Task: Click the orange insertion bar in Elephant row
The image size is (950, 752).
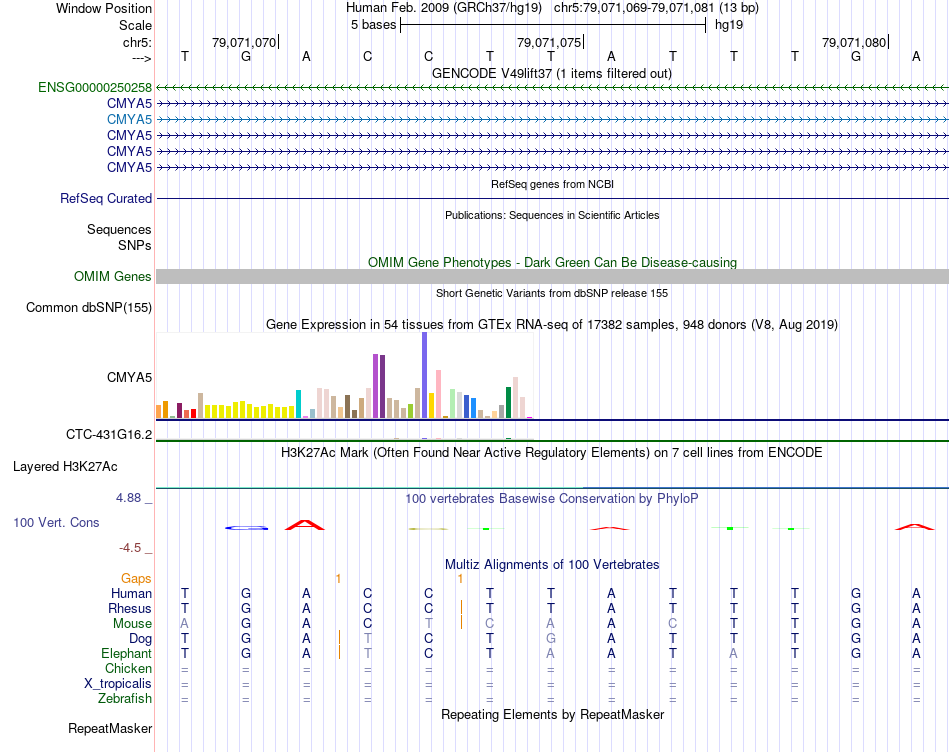Action: pyautogui.click(x=339, y=652)
